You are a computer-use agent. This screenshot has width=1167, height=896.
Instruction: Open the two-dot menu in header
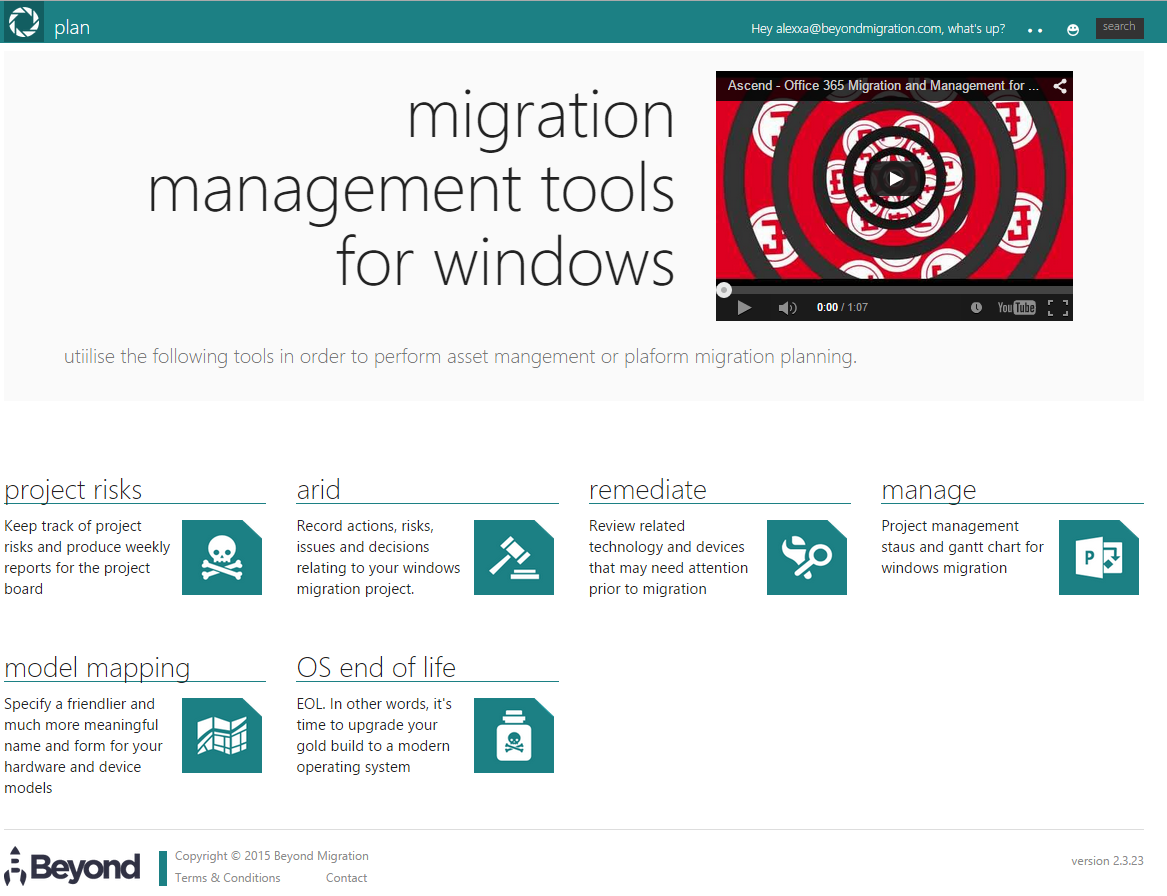tap(1035, 31)
